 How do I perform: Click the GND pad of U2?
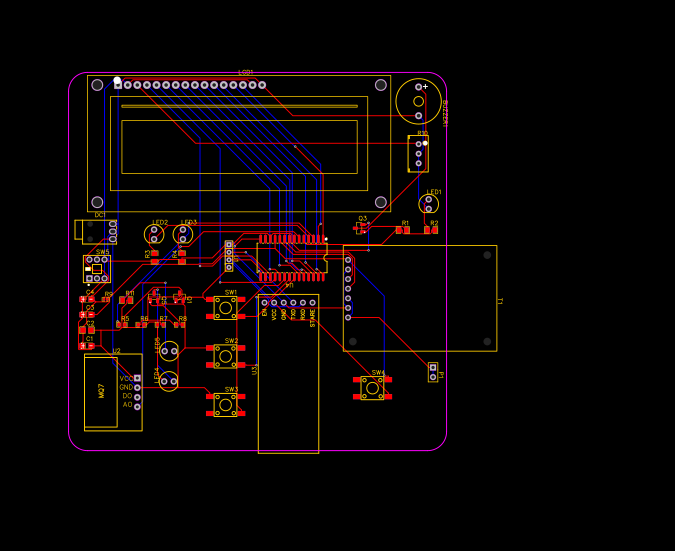click(137, 387)
